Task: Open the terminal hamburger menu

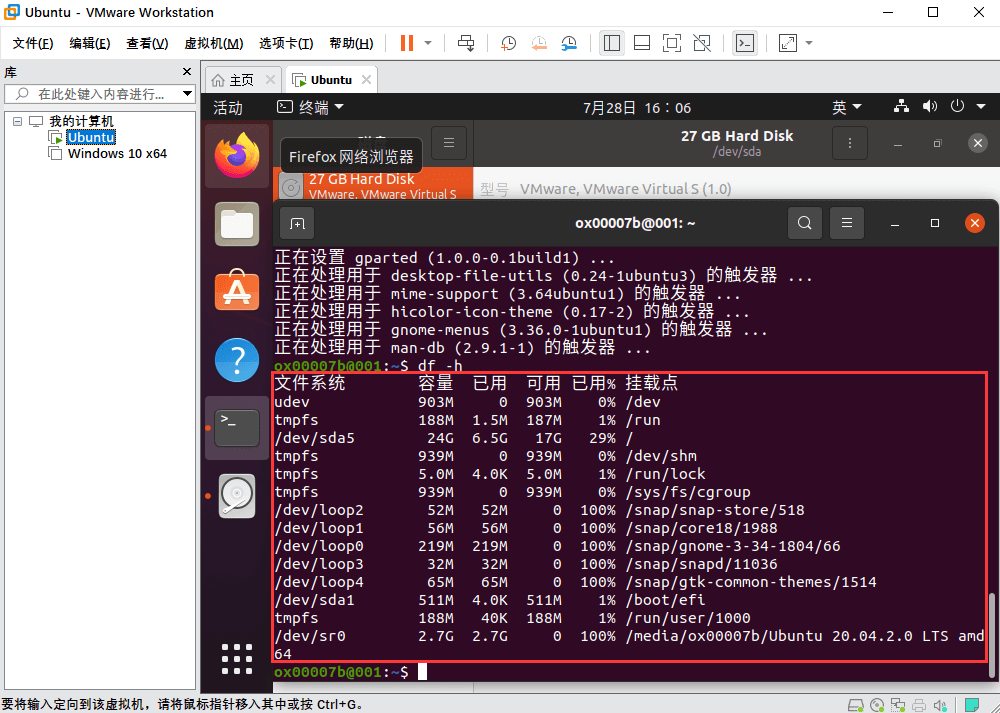Action: (x=847, y=224)
